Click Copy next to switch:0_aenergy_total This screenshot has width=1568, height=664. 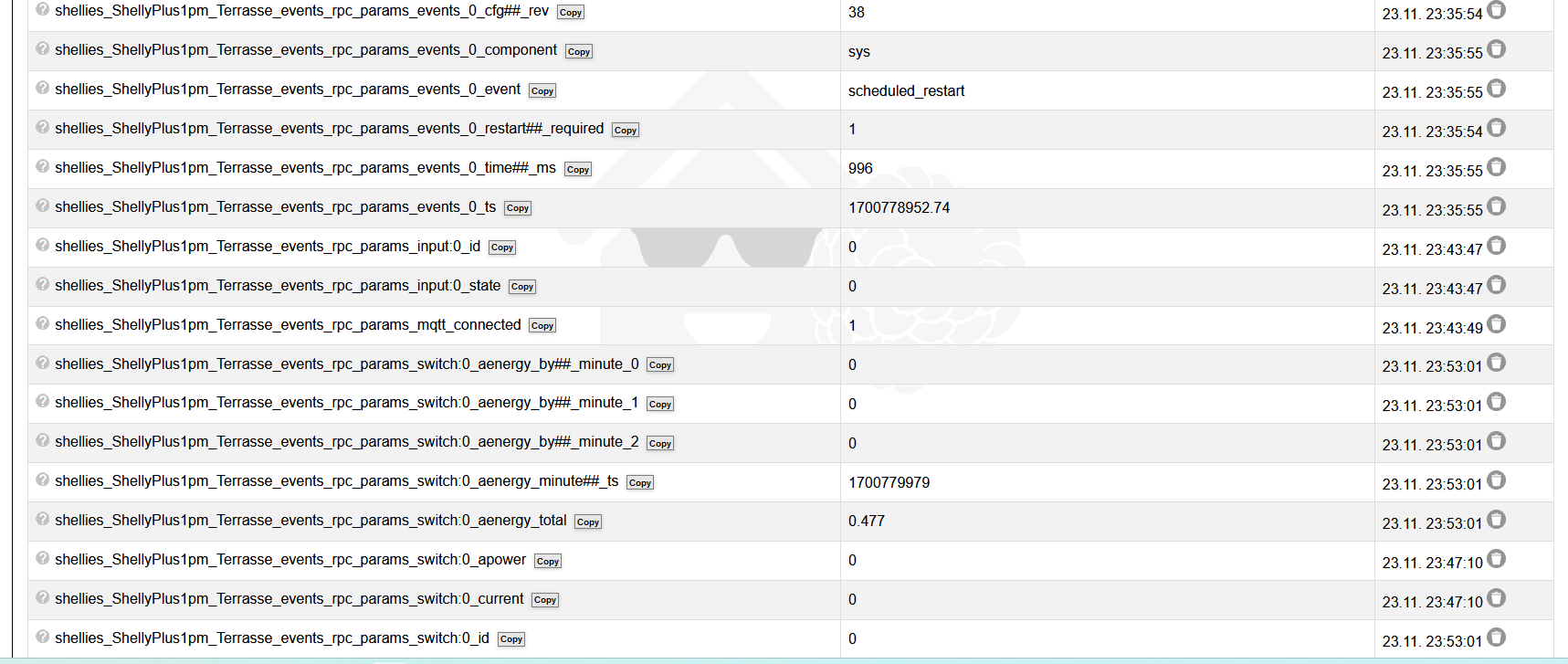coord(588,522)
